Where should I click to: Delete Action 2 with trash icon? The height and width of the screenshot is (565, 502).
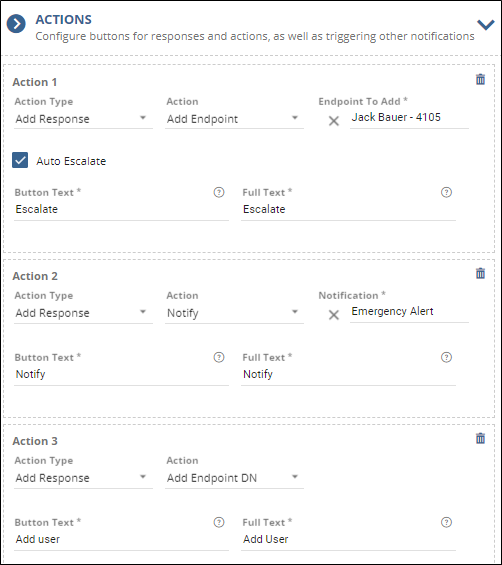[x=480, y=273]
